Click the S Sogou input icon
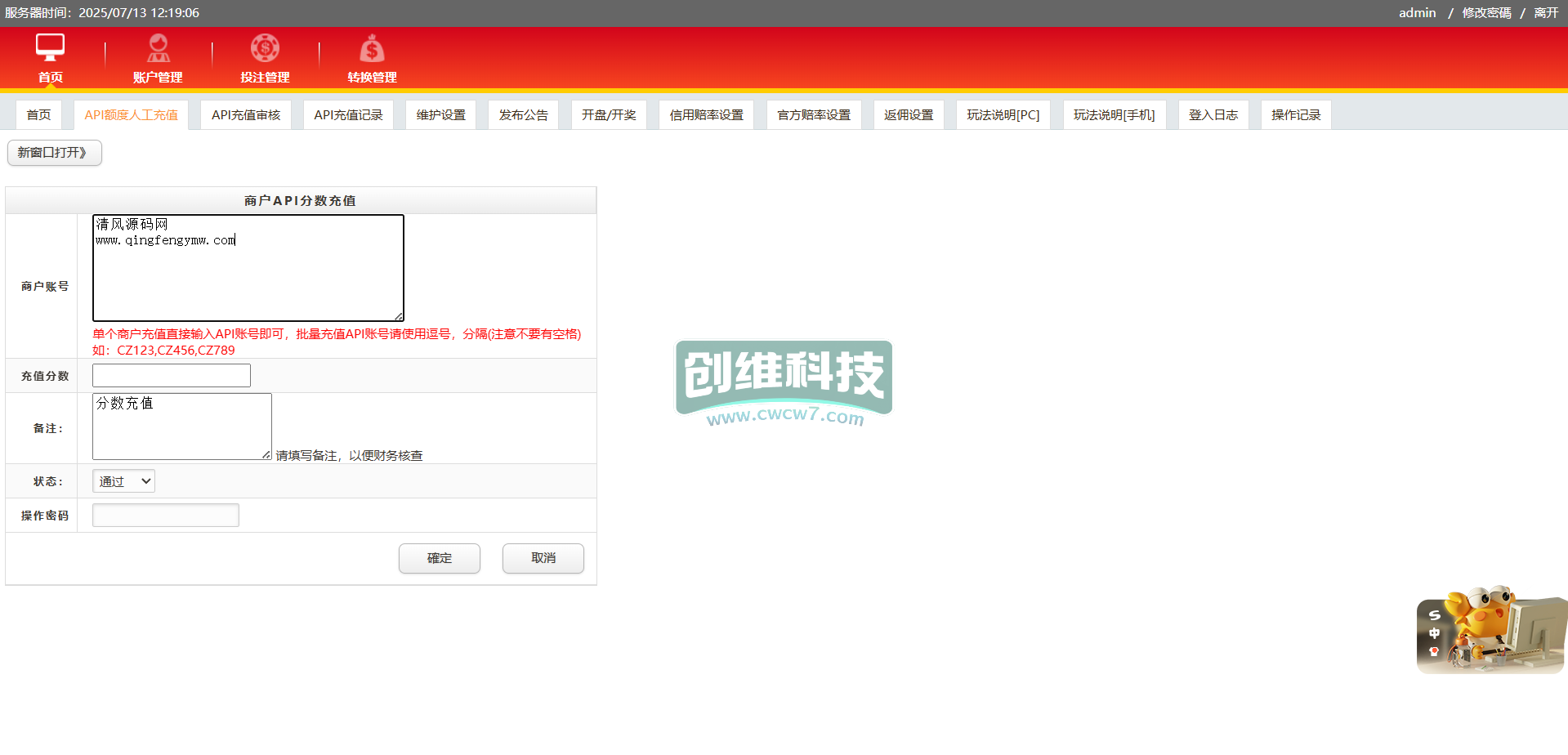The height and width of the screenshot is (755, 1568). coord(1434,614)
